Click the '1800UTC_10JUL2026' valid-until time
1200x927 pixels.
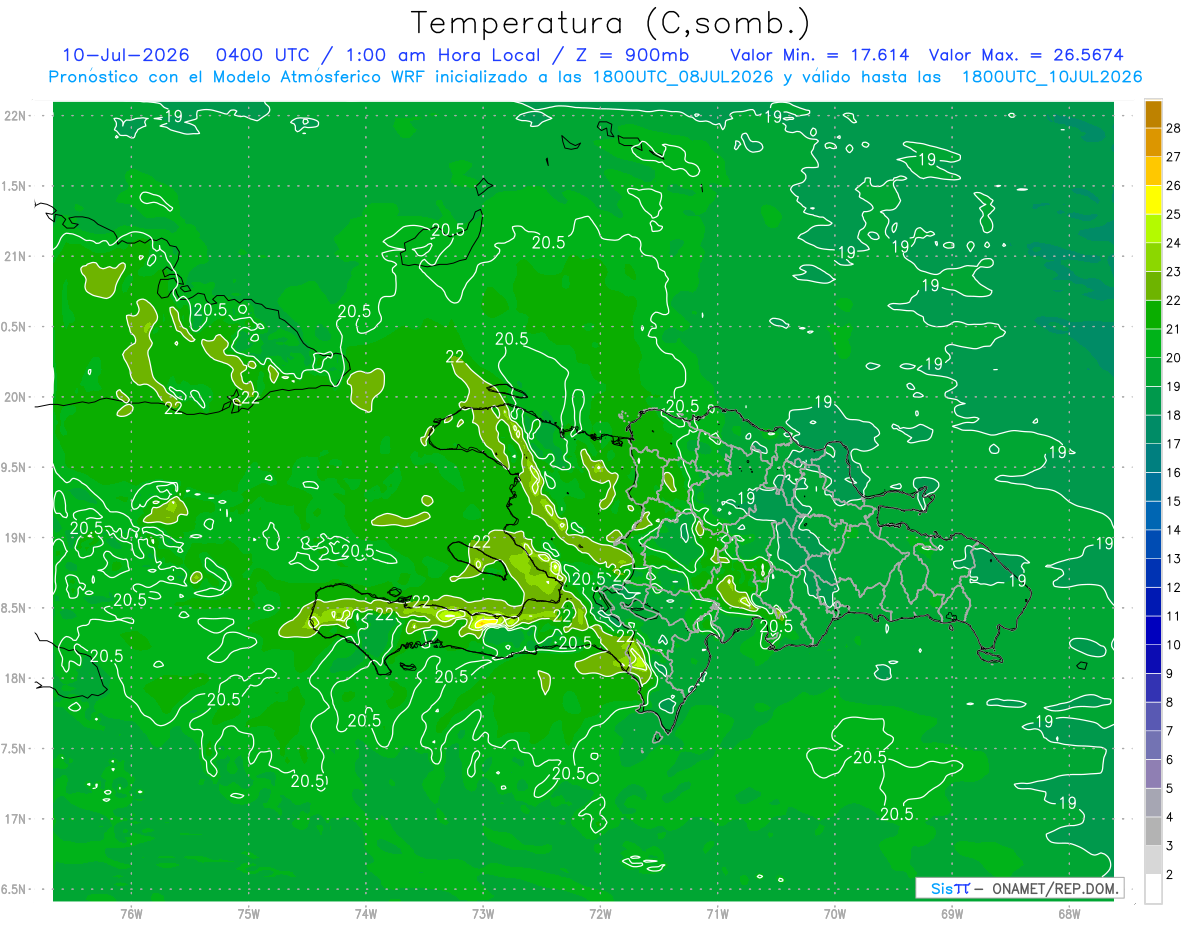click(x=1052, y=77)
